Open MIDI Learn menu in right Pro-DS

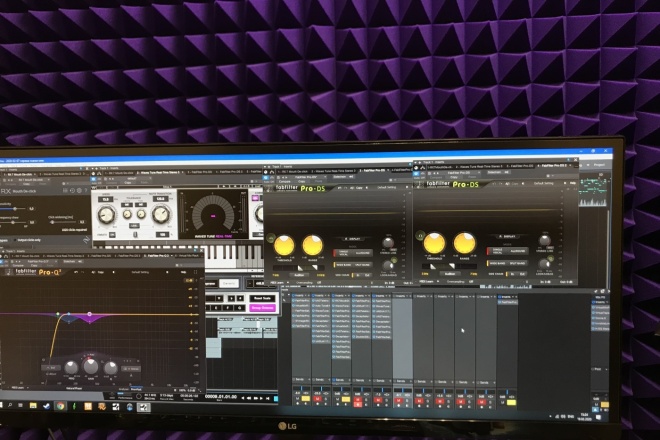(x=427, y=281)
